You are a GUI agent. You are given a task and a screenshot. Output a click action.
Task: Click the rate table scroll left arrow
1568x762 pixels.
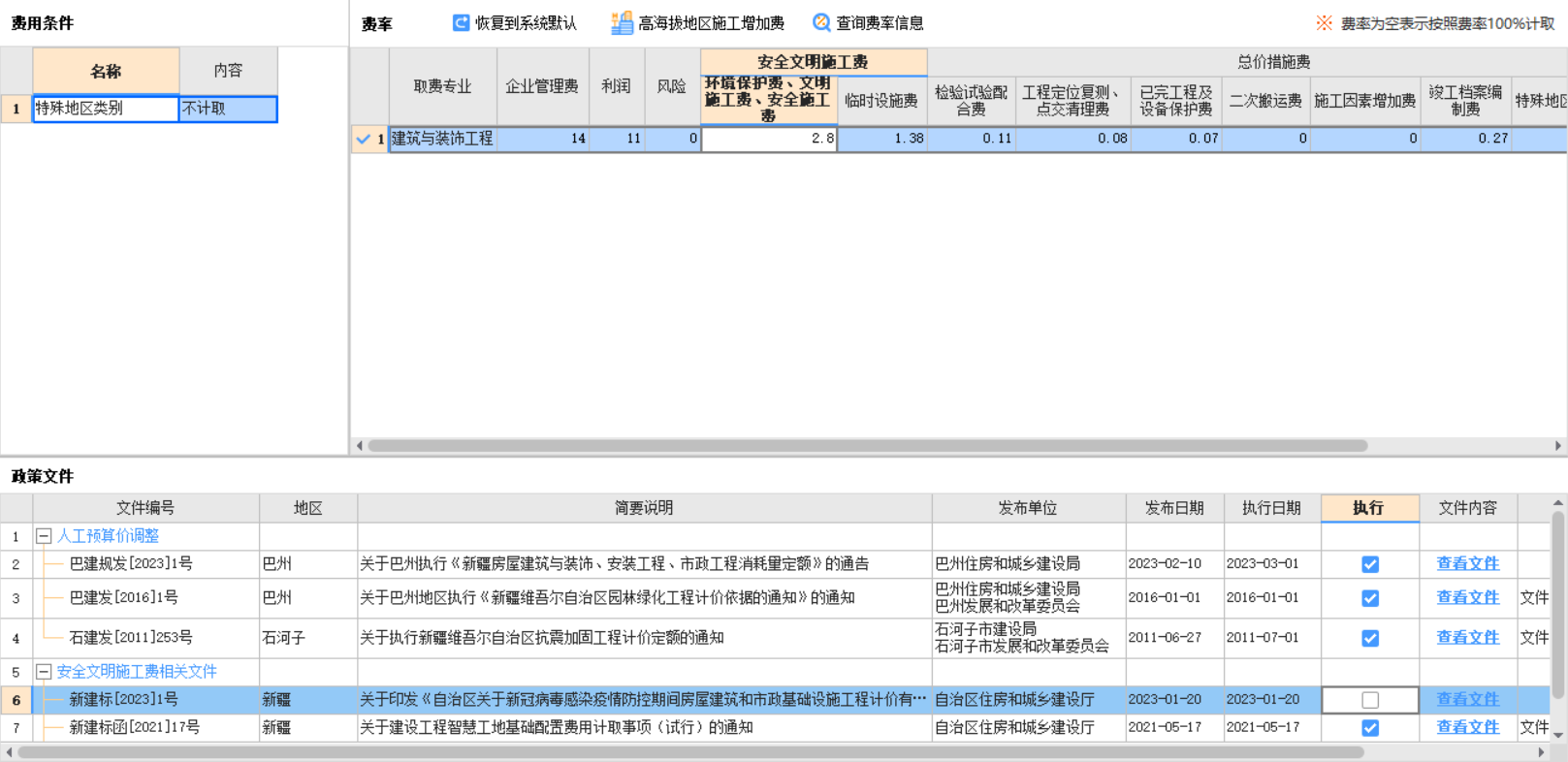pos(360,446)
